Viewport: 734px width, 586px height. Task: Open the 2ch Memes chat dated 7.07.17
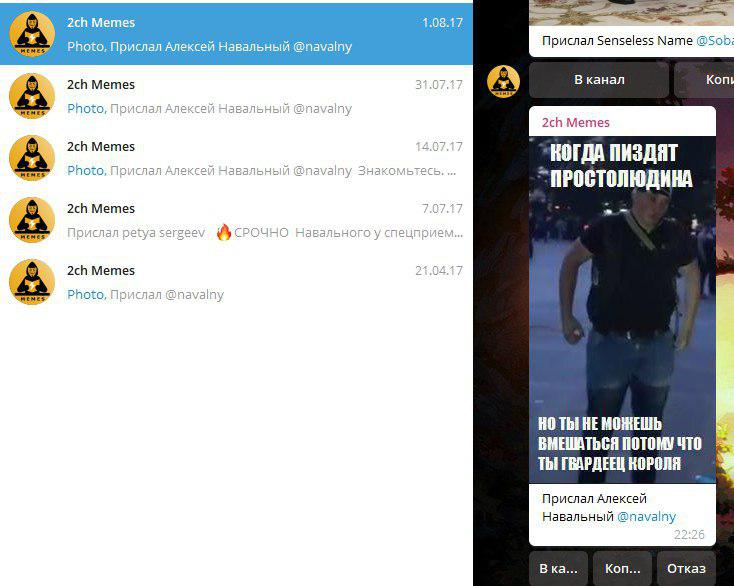(236, 220)
